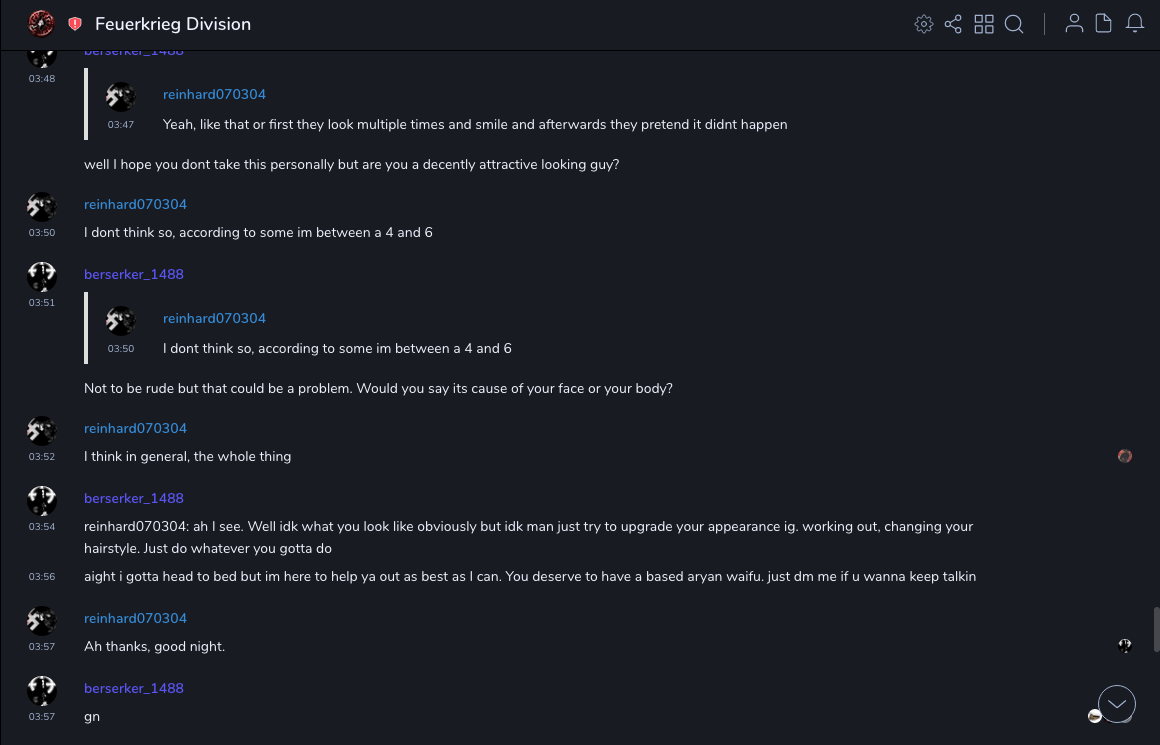This screenshot has width=1160, height=745.
Task: Jump to latest with the down-chevron button
Action: [x=1117, y=704]
